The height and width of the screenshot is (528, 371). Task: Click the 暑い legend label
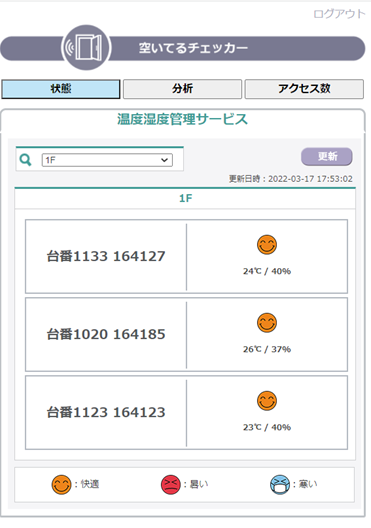tap(199, 484)
